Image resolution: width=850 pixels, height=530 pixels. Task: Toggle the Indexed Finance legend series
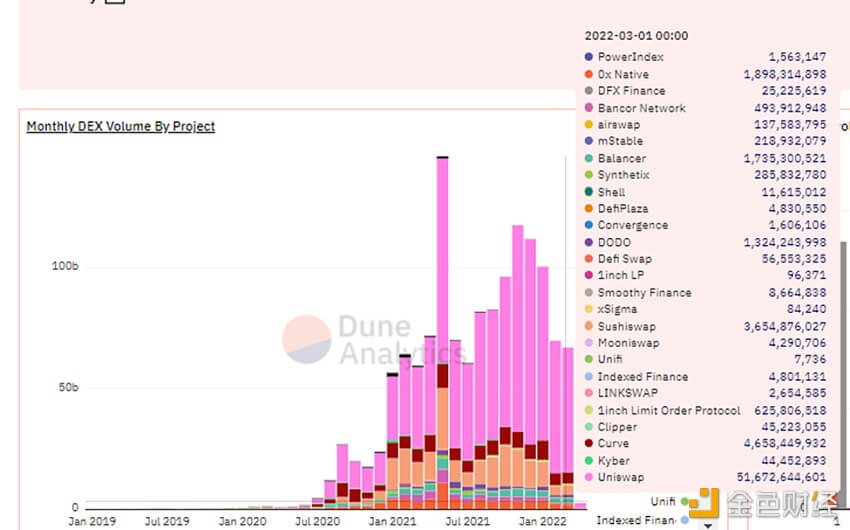pyautogui.click(x=636, y=520)
